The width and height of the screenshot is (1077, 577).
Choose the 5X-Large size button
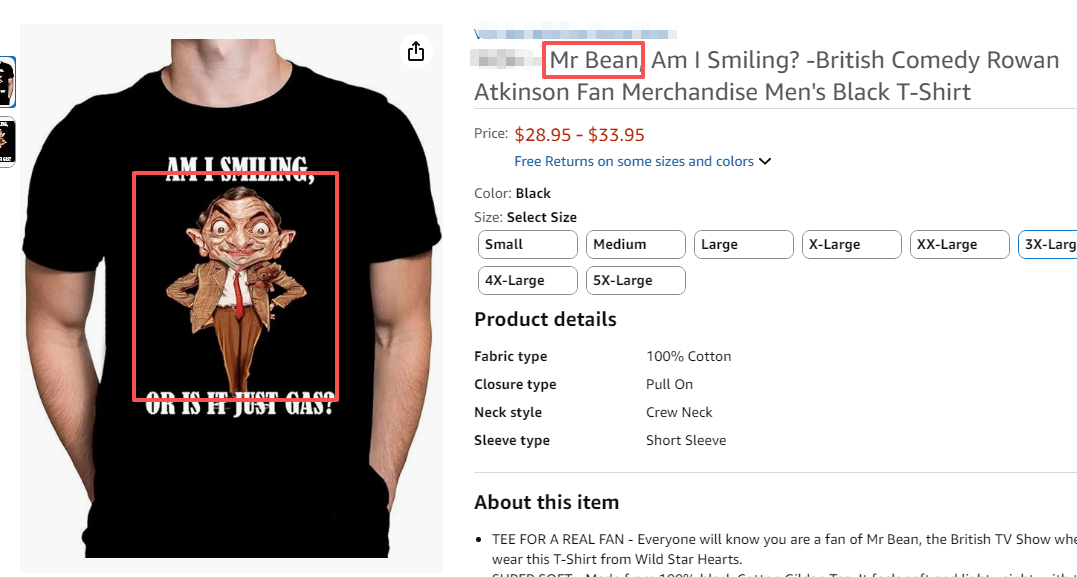tap(635, 281)
